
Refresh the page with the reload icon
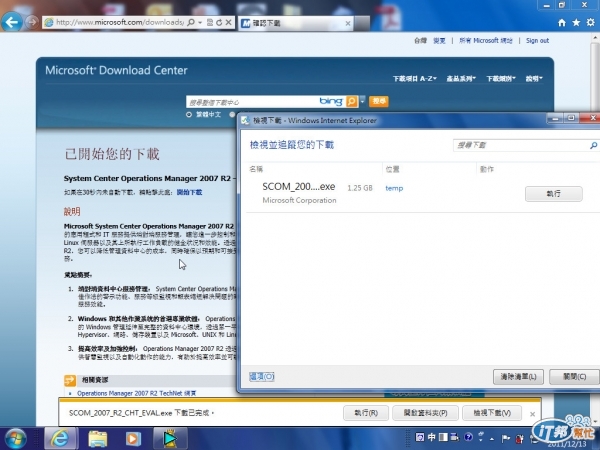click(219, 23)
